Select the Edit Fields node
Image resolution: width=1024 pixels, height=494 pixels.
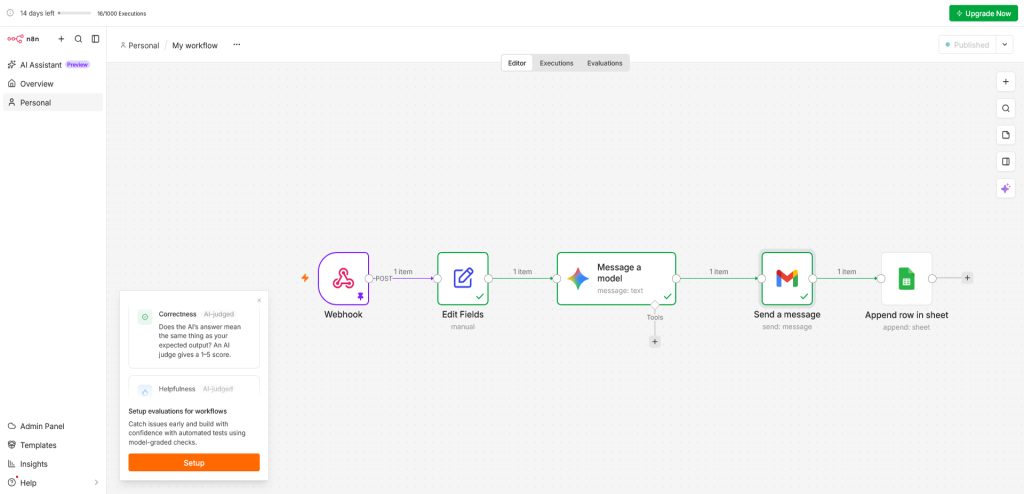[x=463, y=278]
